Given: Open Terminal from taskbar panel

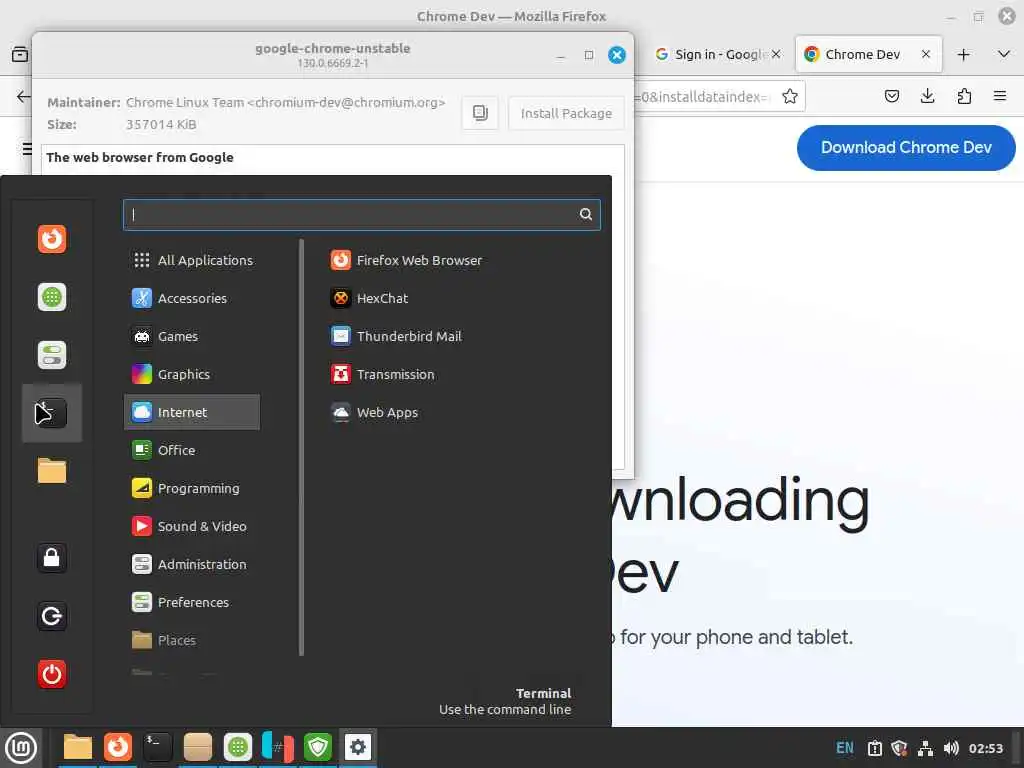Looking at the screenshot, I should click(x=157, y=747).
